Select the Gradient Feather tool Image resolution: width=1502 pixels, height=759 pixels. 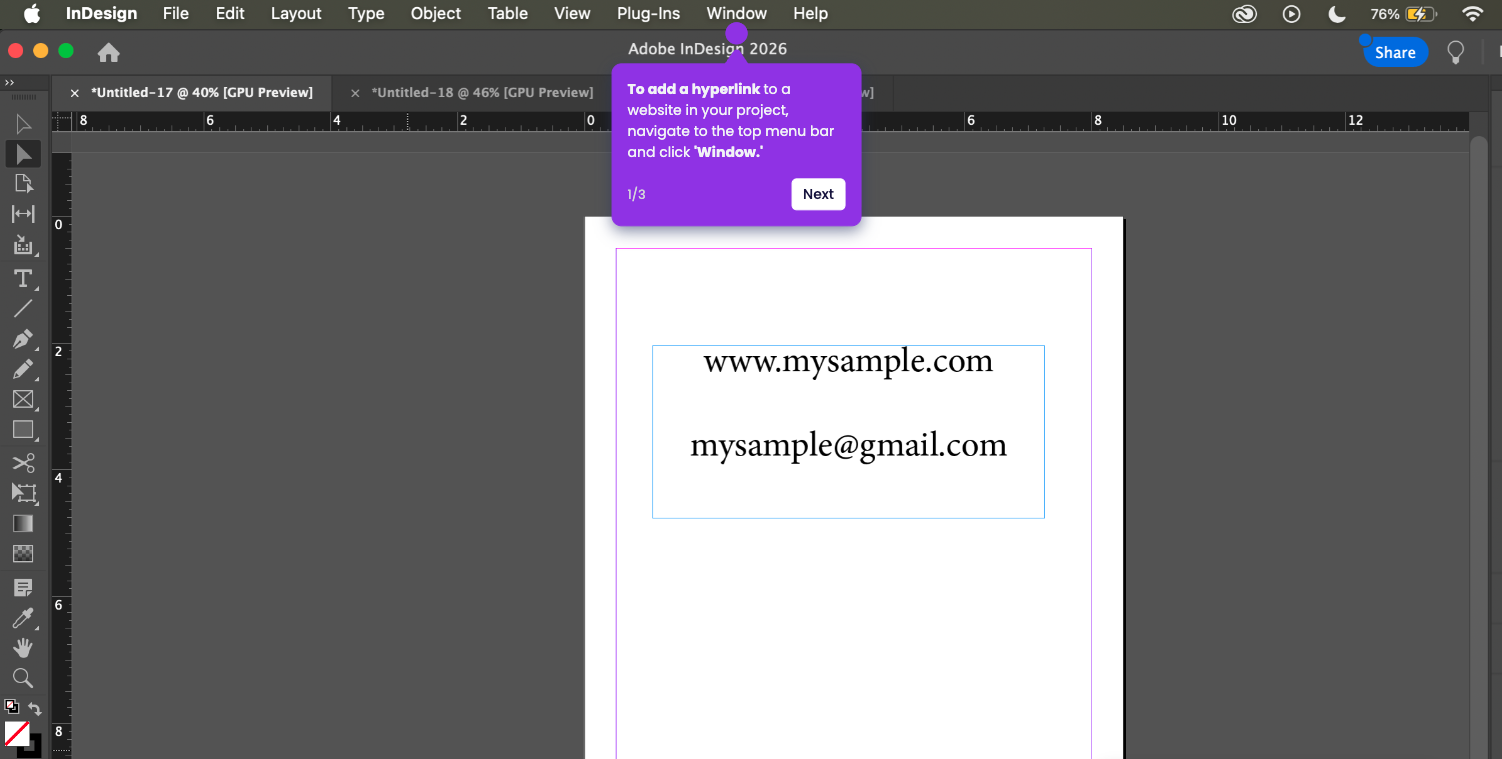click(23, 553)
